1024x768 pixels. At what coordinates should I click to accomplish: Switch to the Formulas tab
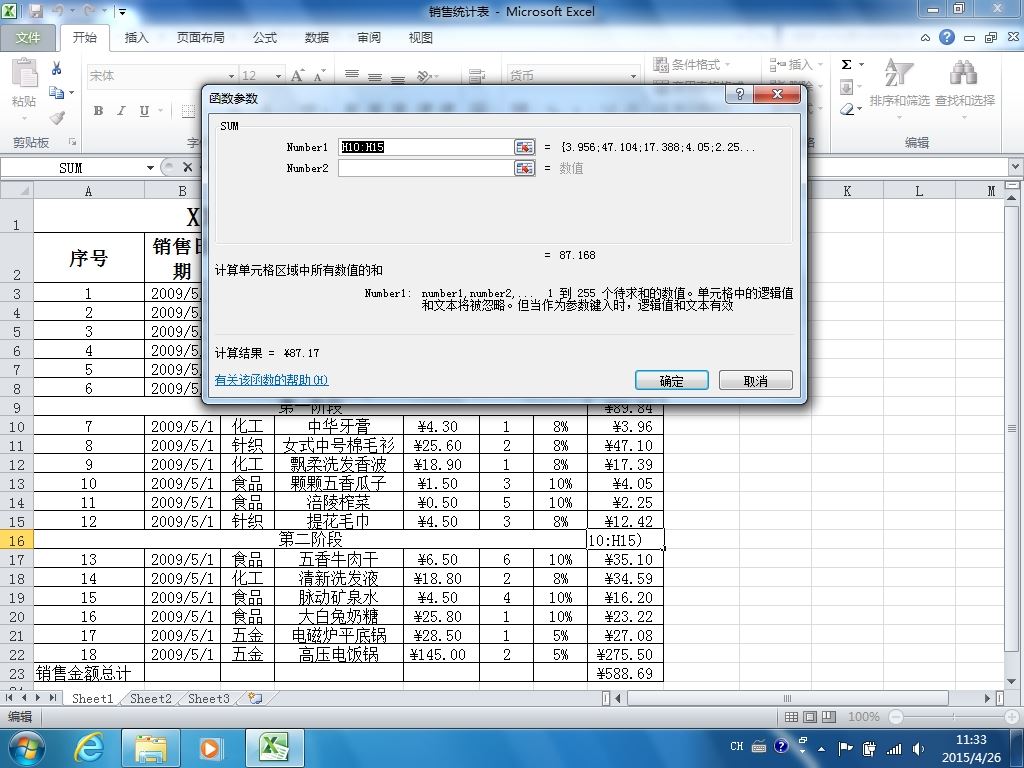(265, 38)
